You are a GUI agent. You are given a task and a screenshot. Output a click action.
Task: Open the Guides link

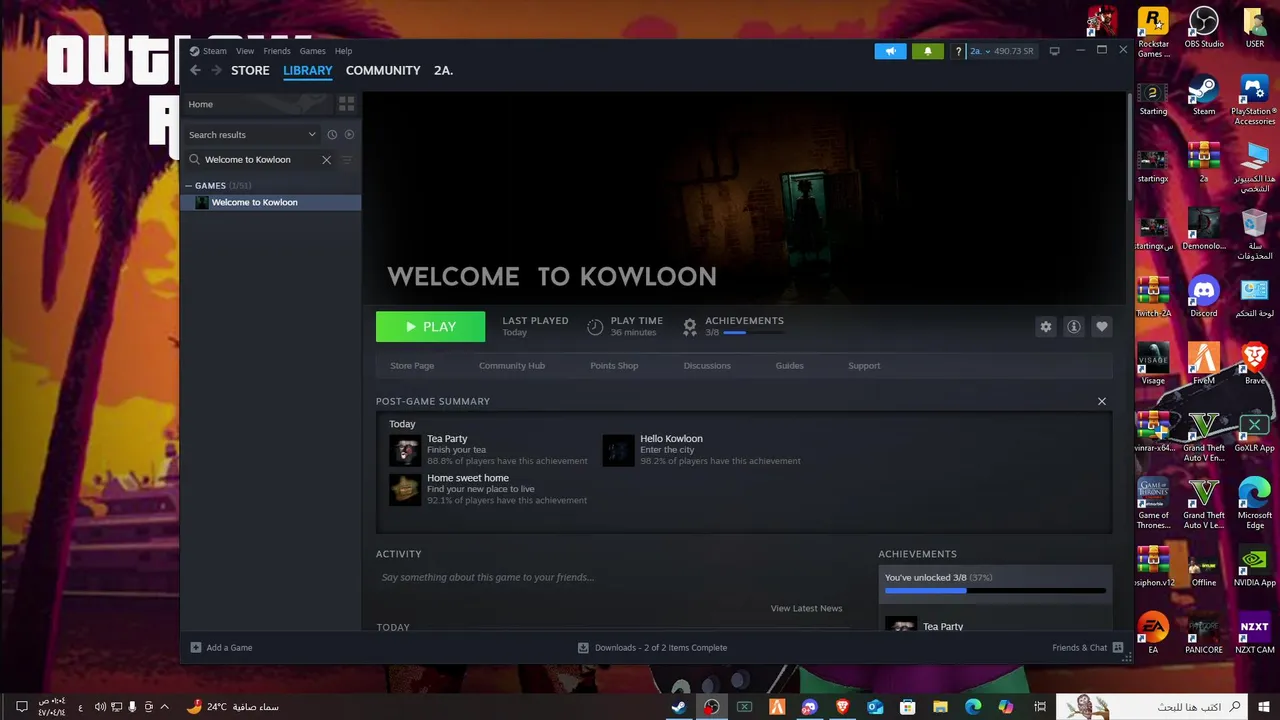pos(789,366)
